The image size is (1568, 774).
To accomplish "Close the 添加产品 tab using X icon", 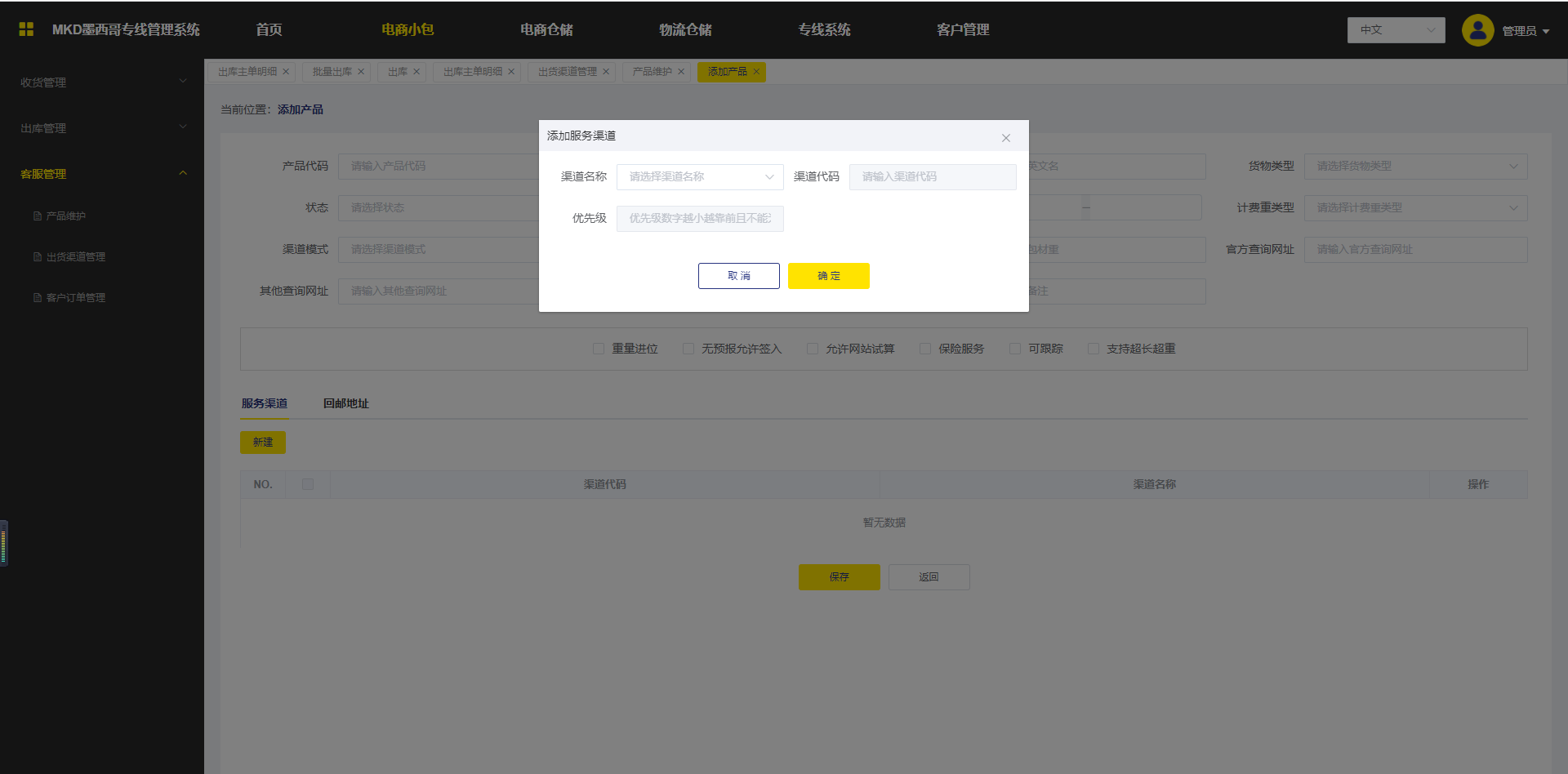I will pos(756,72).
